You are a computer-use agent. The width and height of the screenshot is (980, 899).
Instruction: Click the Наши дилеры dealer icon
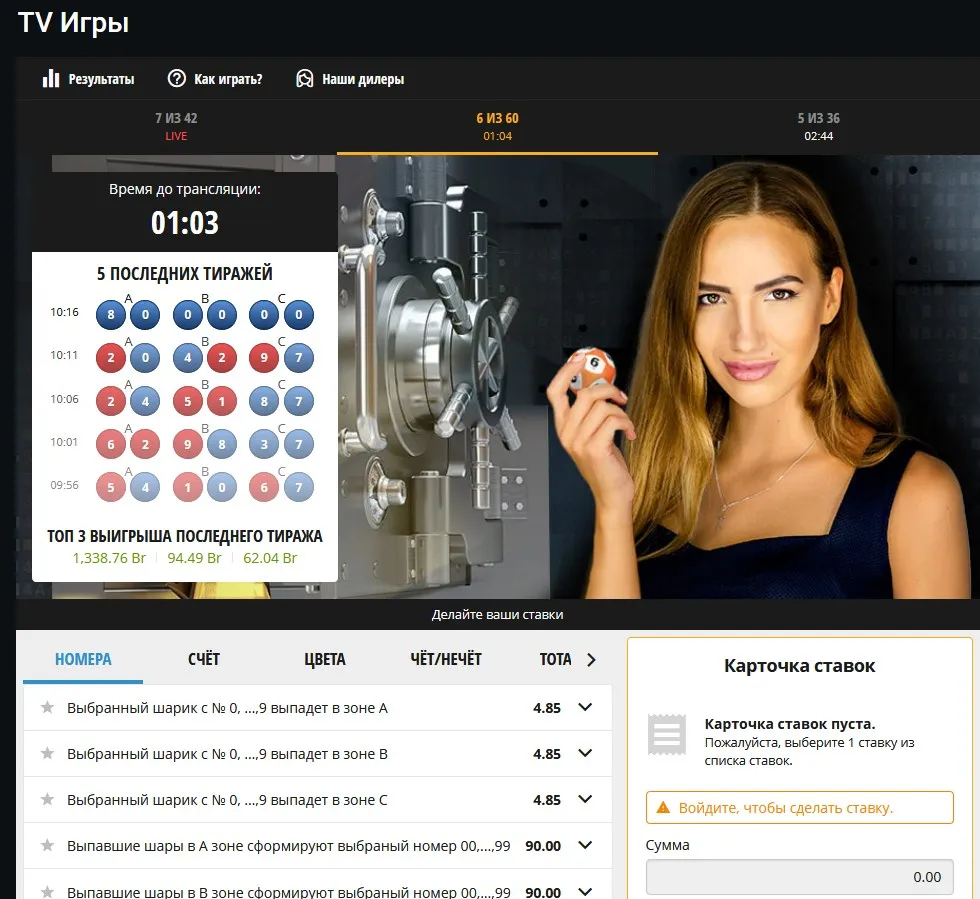(304, 79)
